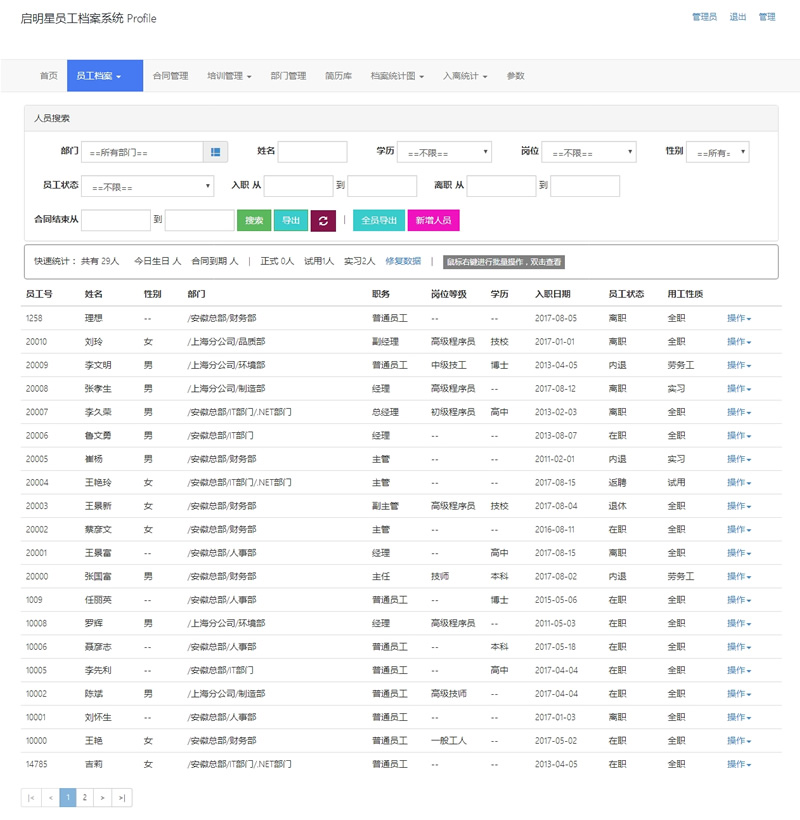Click the 修复数据 link
Image resolution: width=800 pixels, height=820 pixels.
pos(403,261)
